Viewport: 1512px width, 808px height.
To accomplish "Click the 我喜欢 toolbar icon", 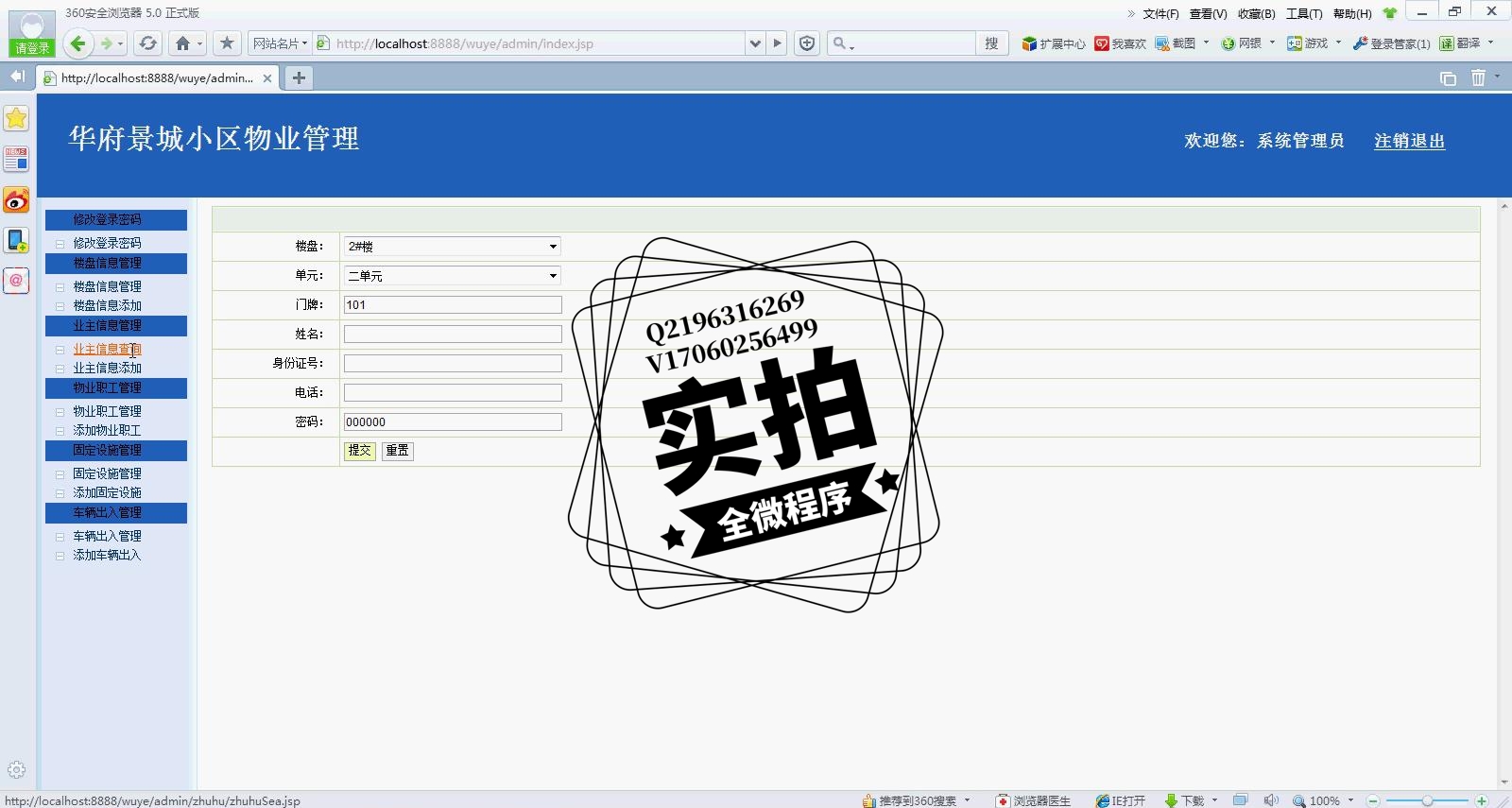I will (x=1120, y=43).
